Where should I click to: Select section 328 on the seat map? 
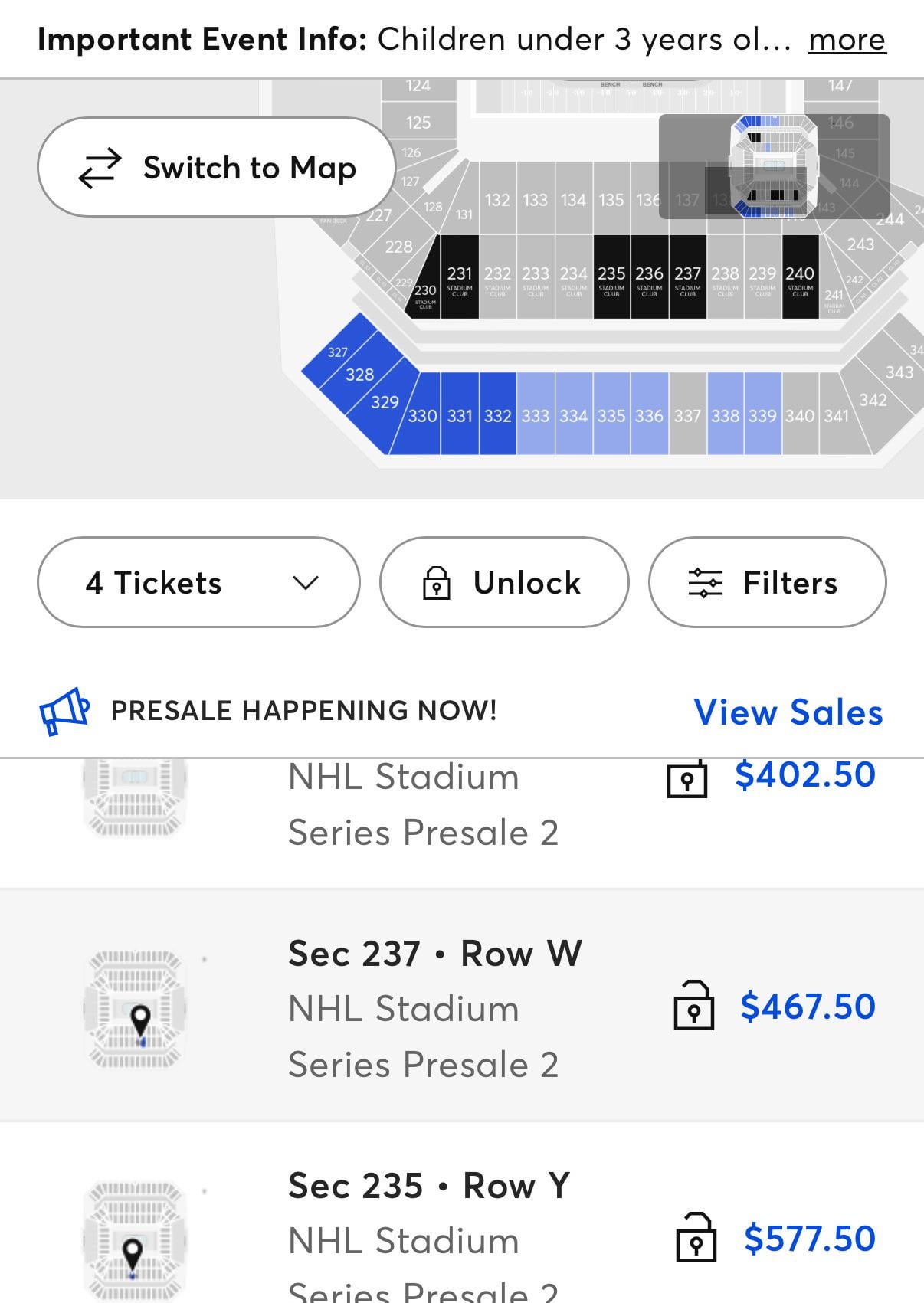click(x=359, y=375)
